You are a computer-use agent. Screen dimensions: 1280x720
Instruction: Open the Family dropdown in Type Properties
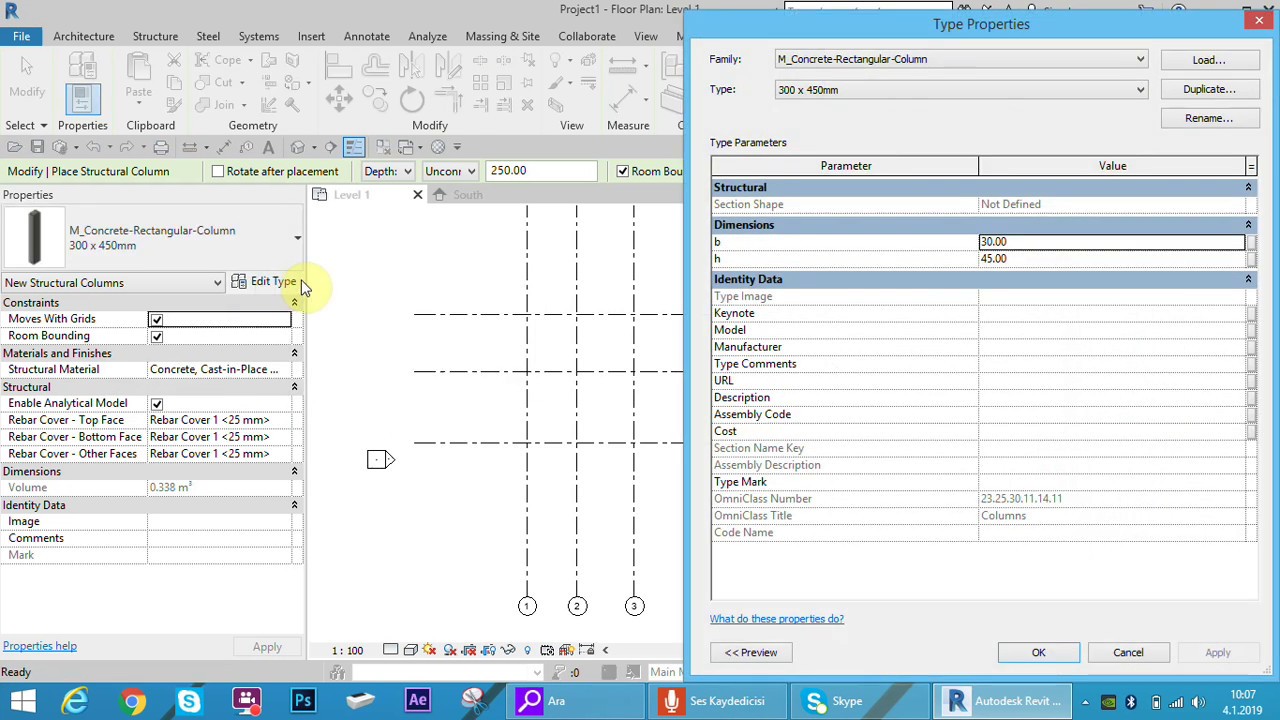1140,59
